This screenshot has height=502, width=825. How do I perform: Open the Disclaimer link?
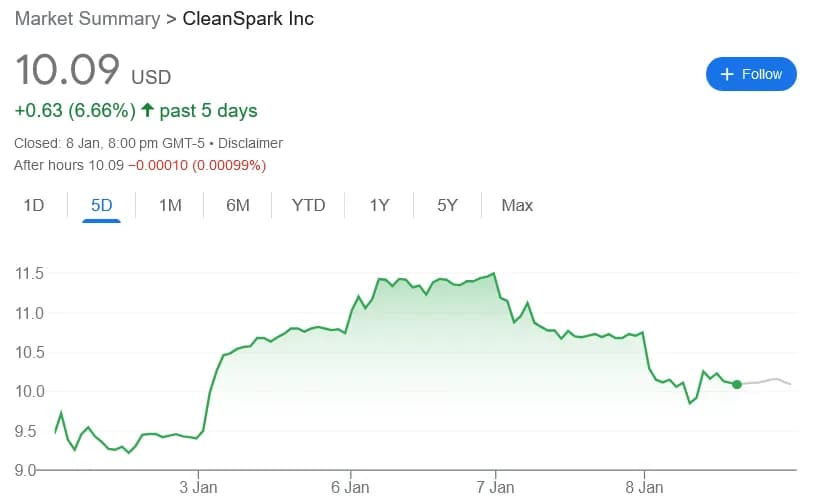pos(251,143)
